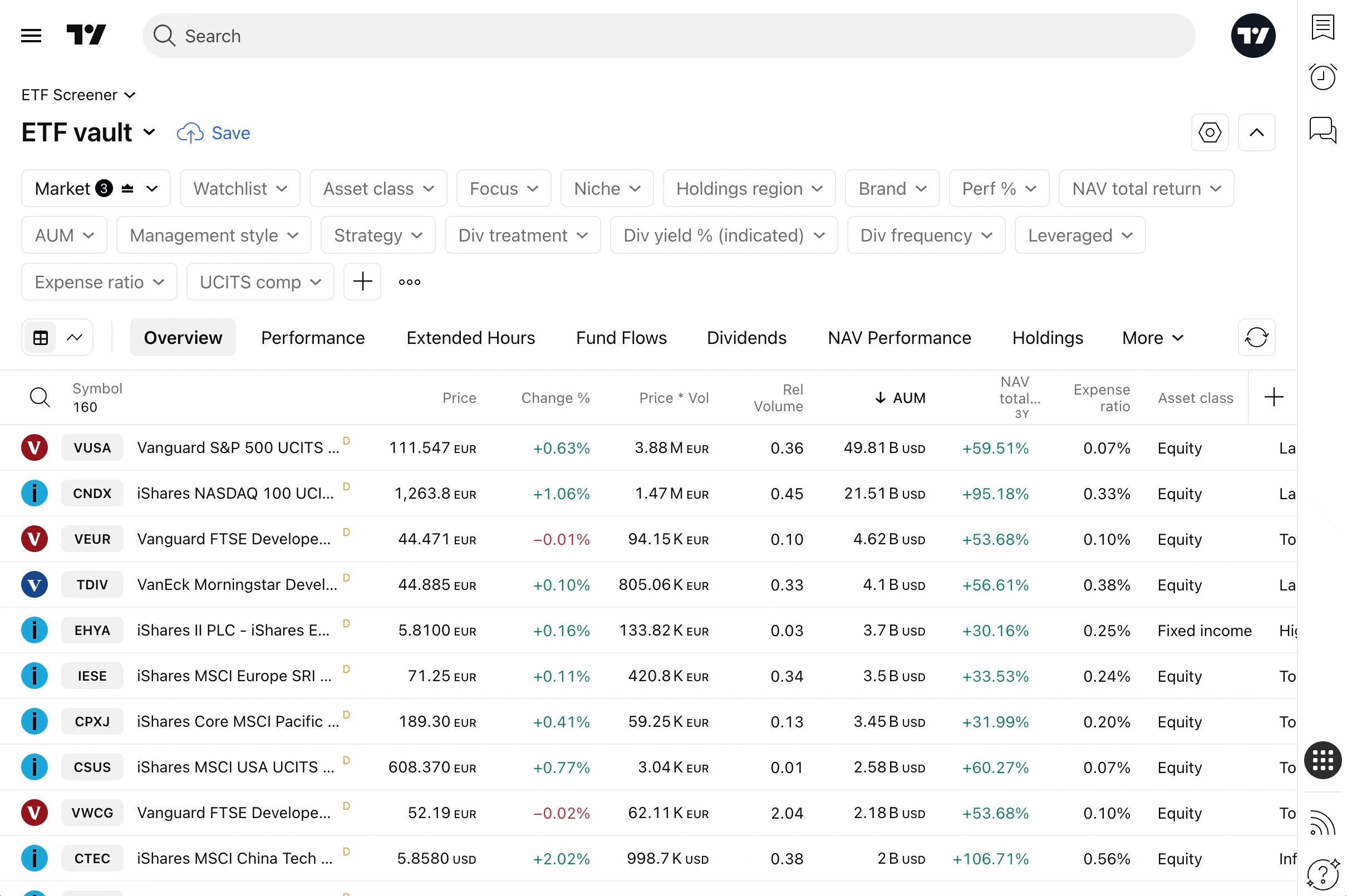Switch to the Fund Flows tab
This screenshot has height=896, width=1347.
tap(621, 338)
